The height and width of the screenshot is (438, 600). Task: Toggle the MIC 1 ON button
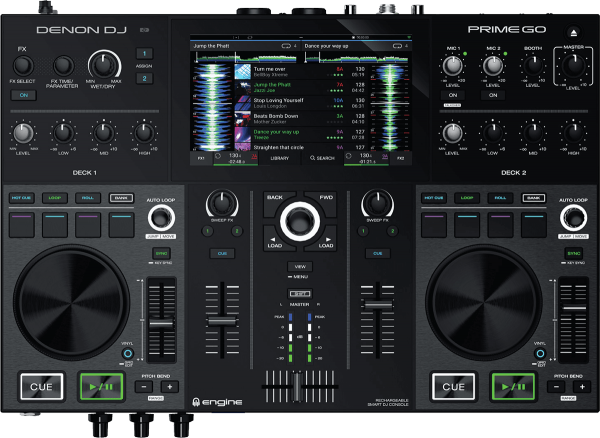click(x=453, y=95)
